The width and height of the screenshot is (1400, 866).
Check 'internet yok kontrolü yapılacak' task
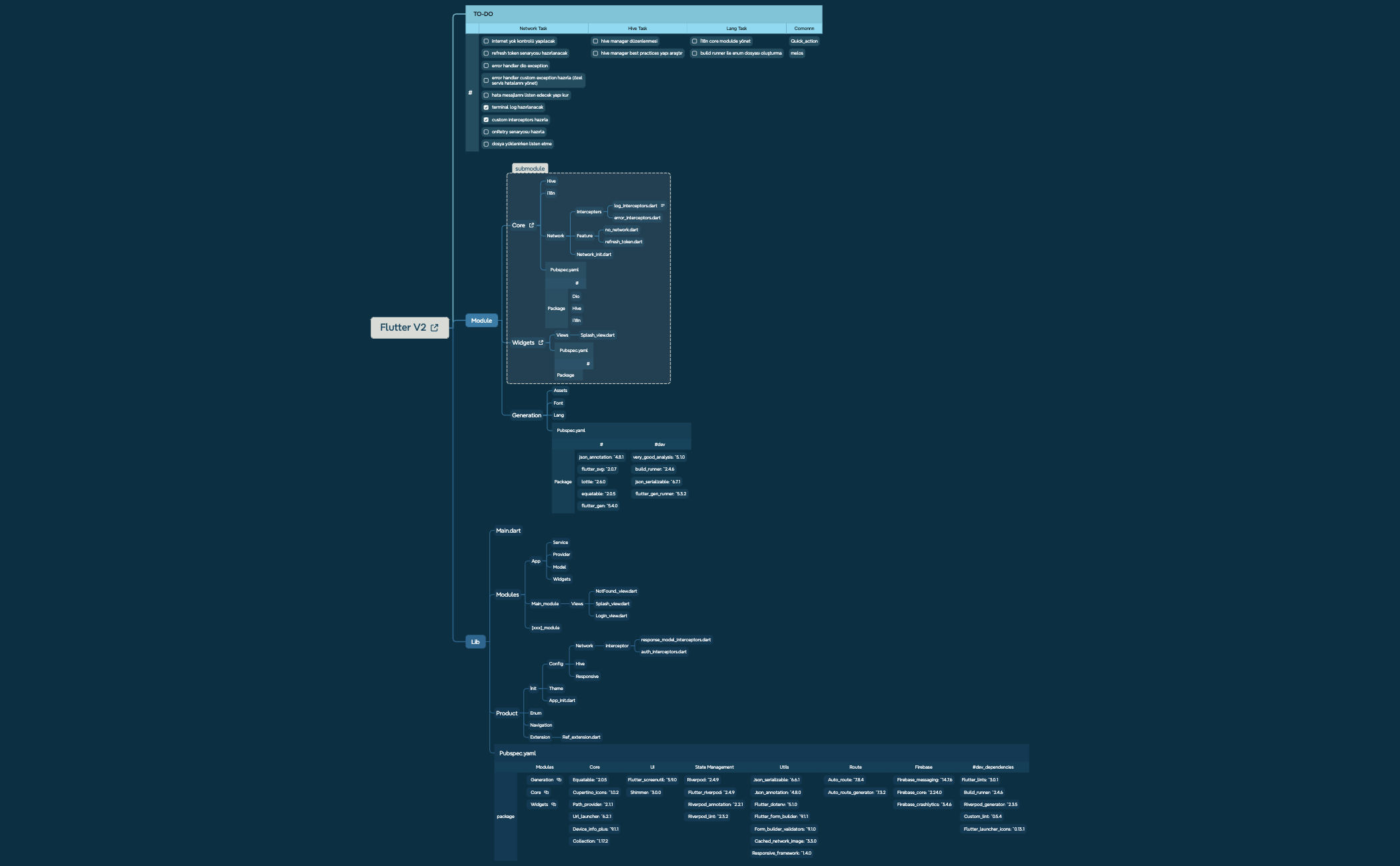tap(486, 41)
